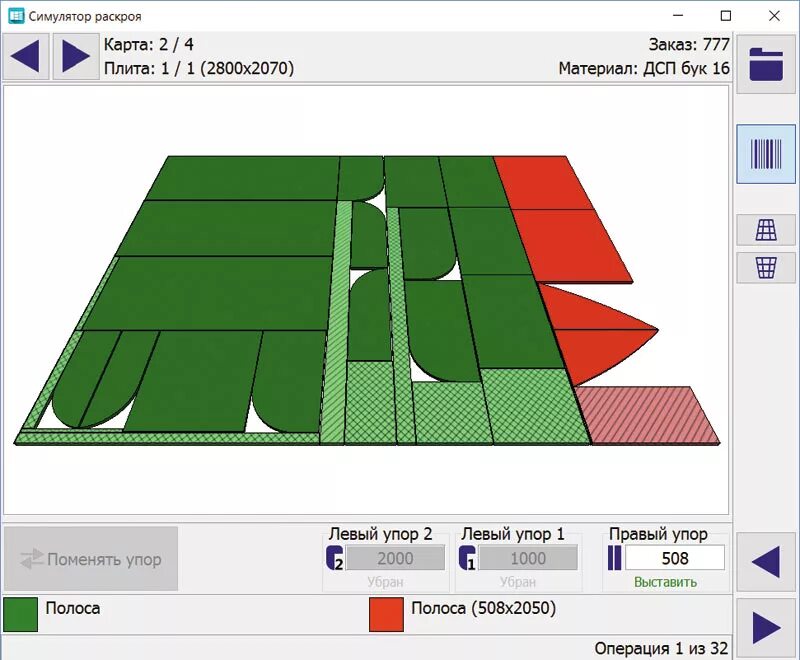Click the Правый упор field showing 508
The height and width of the screenshot is (660, 800).
point(675,558)
